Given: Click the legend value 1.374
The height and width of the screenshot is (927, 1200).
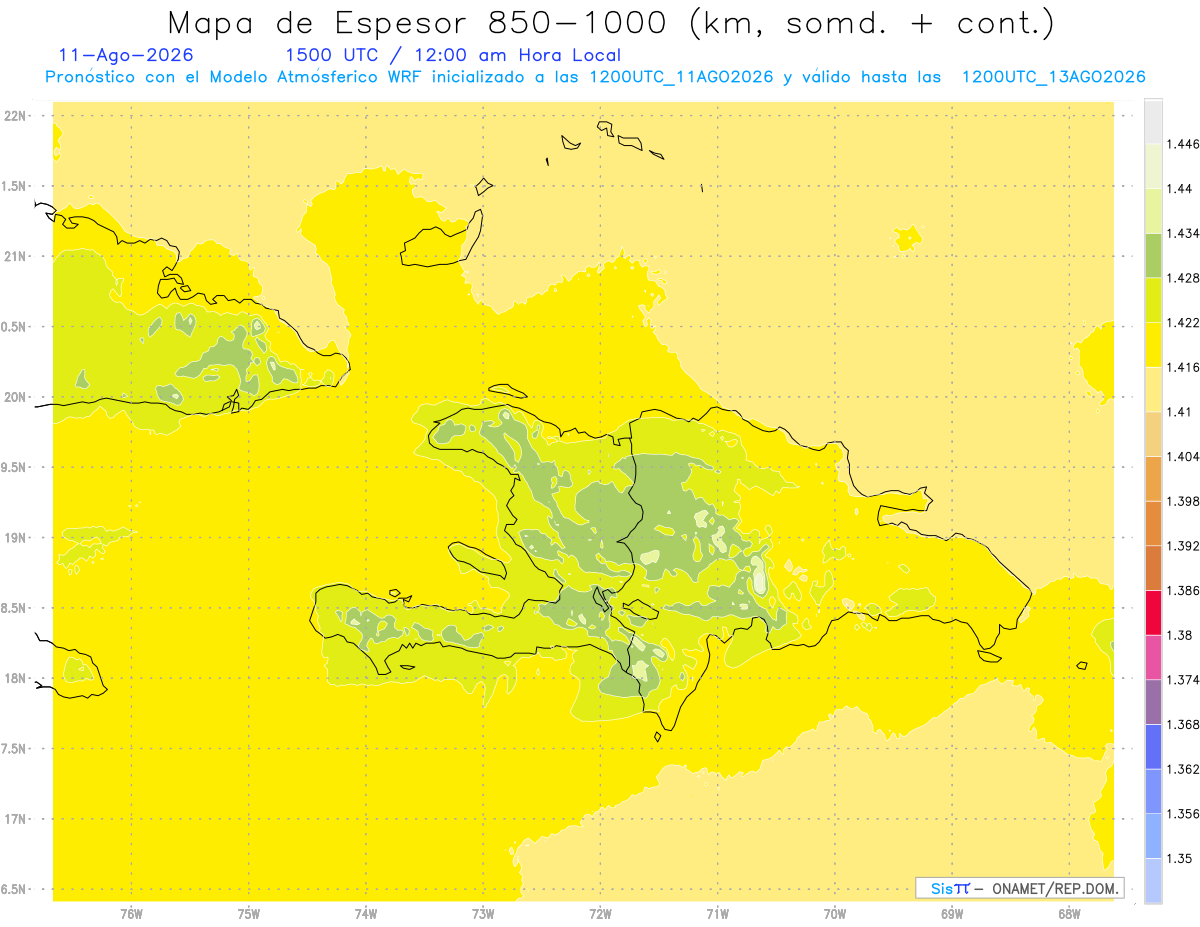Looking at the screenshot, I should click(x=1183, y=680).
